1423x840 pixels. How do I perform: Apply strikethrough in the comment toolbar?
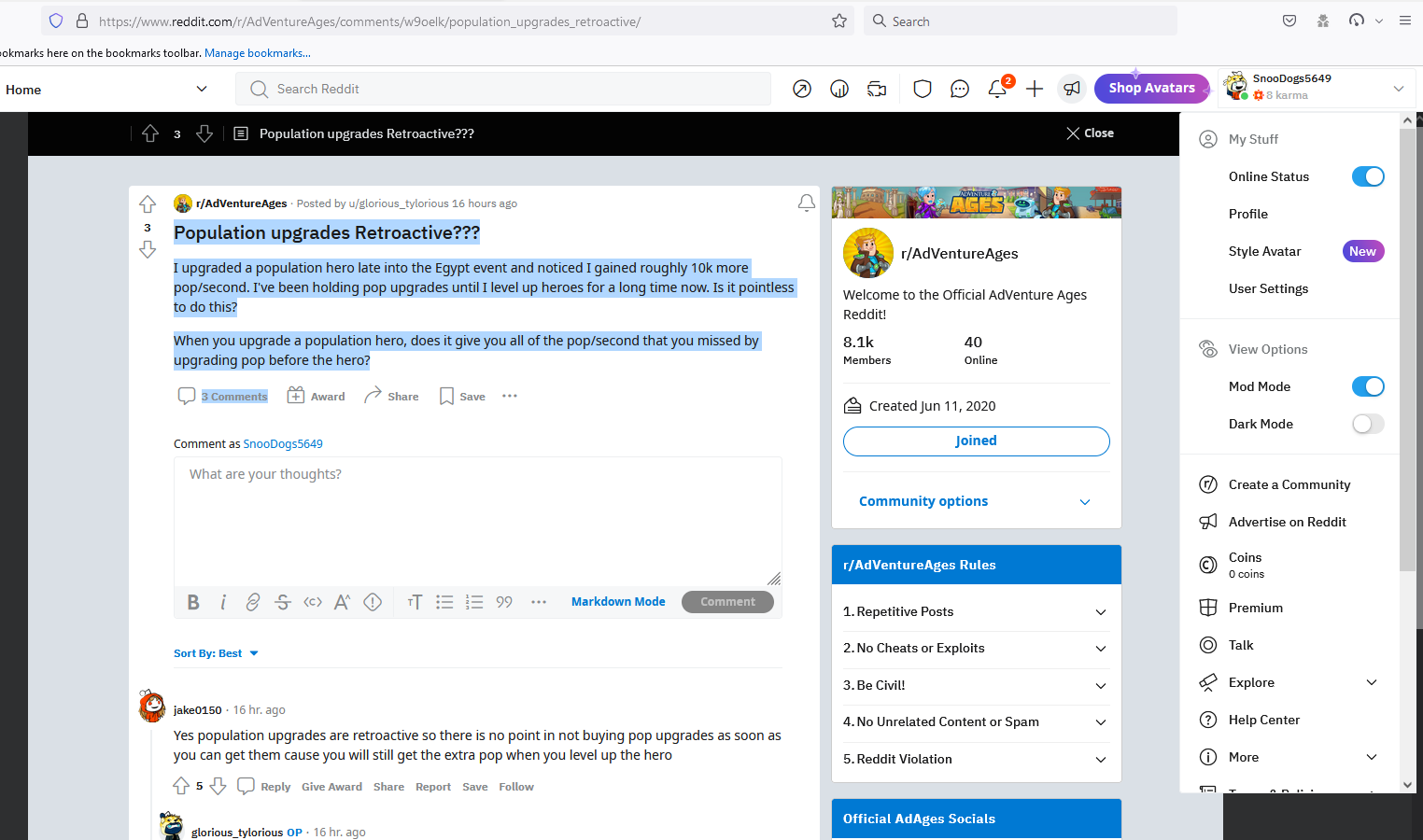(x=282, y=602)
